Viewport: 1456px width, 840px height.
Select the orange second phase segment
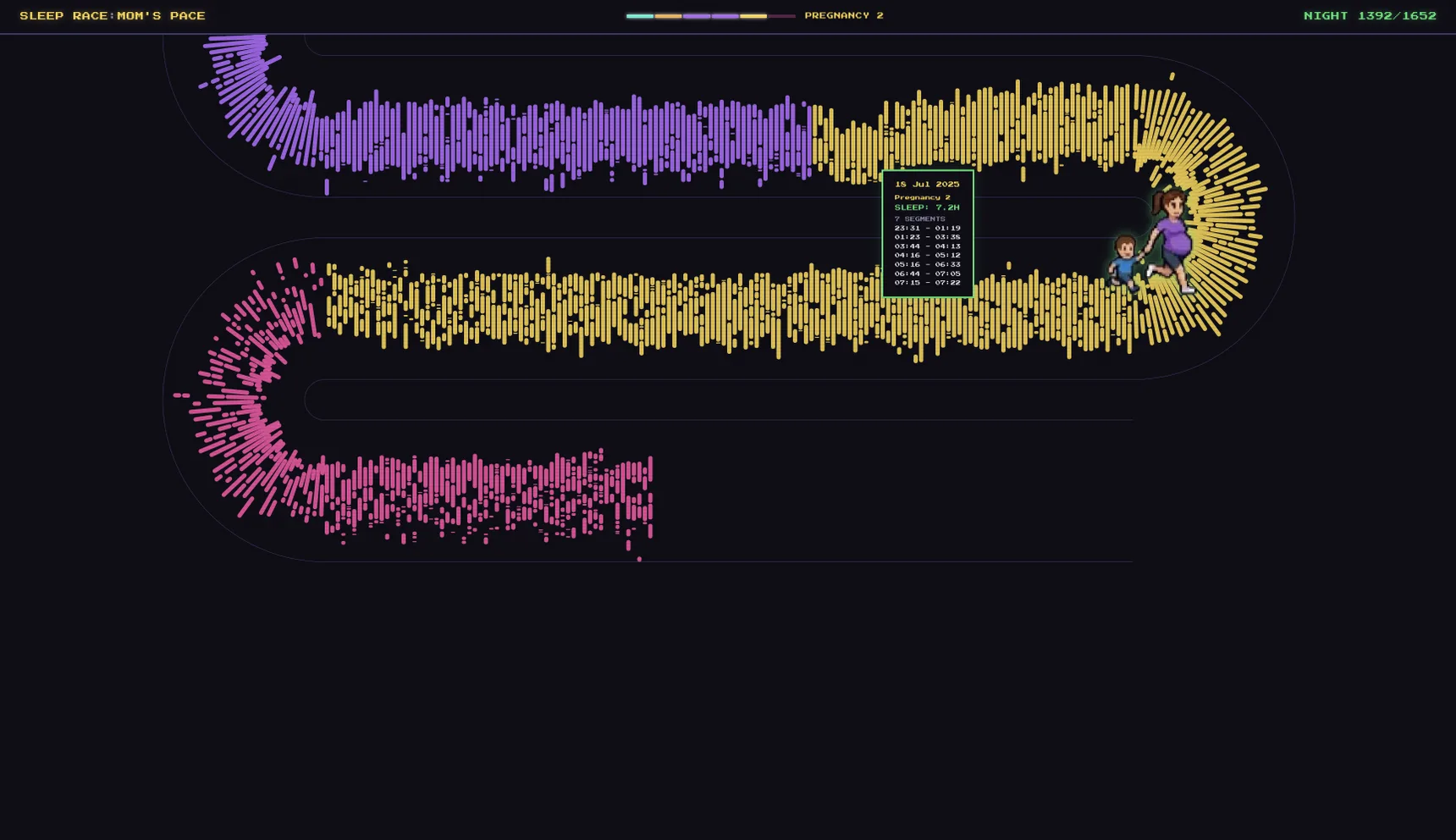pyautogui.click(x=668, y=16)
